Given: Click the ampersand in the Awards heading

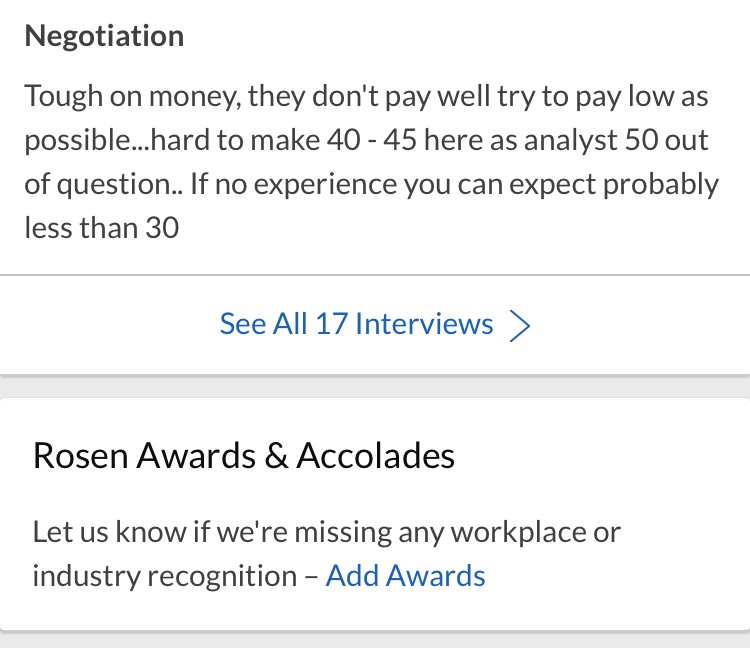Looking at the screenshot, I should 273,456.
